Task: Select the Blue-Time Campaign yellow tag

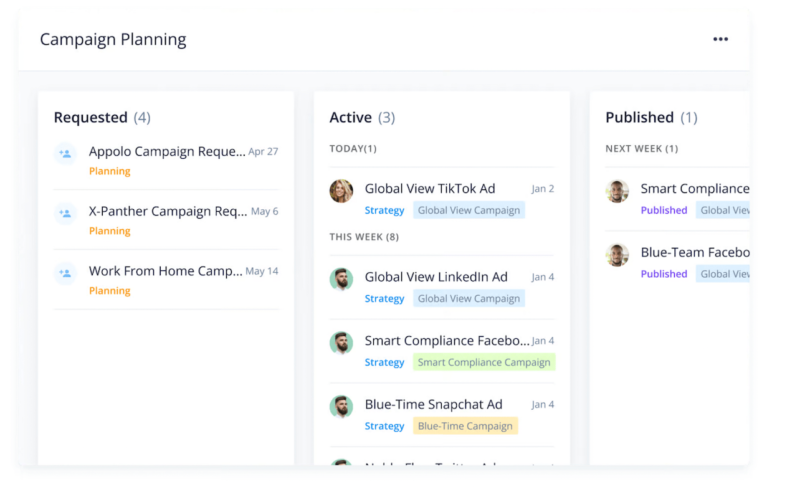Action: point(464,426)
